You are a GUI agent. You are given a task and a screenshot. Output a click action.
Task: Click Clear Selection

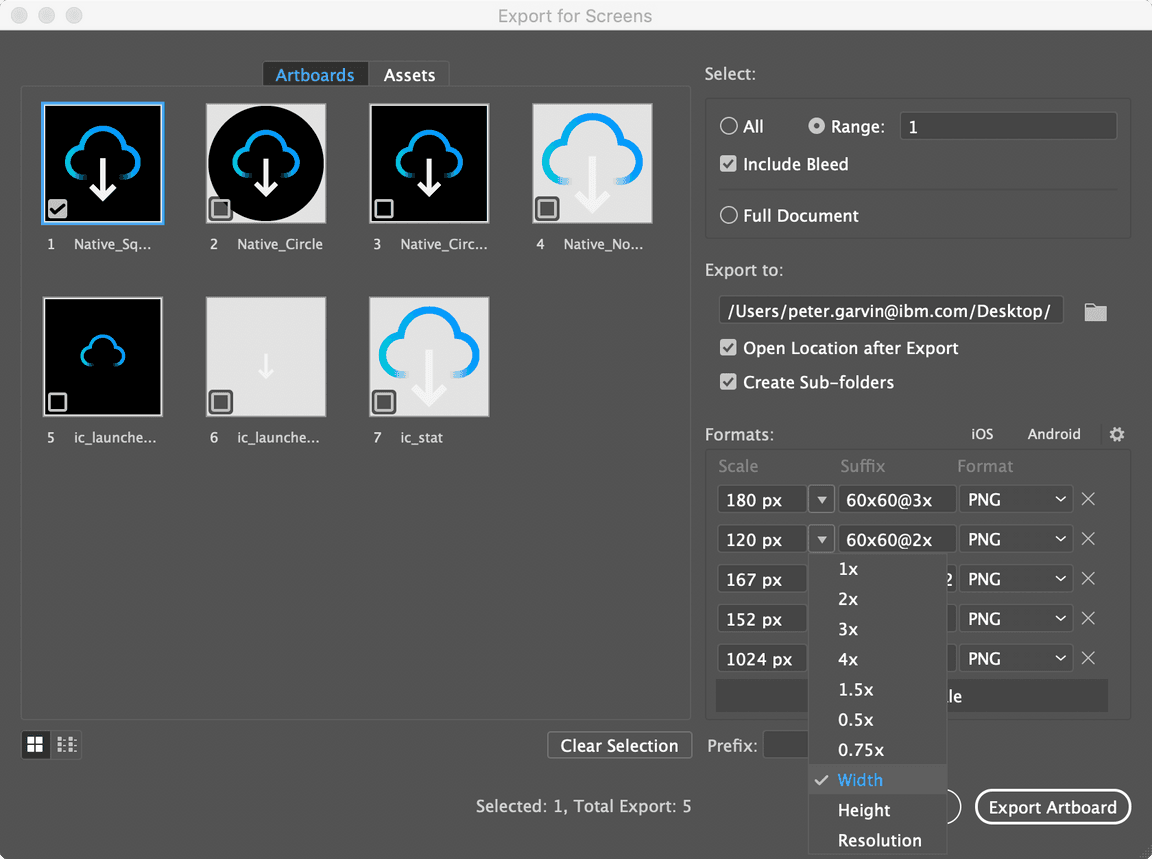point(619,745)
